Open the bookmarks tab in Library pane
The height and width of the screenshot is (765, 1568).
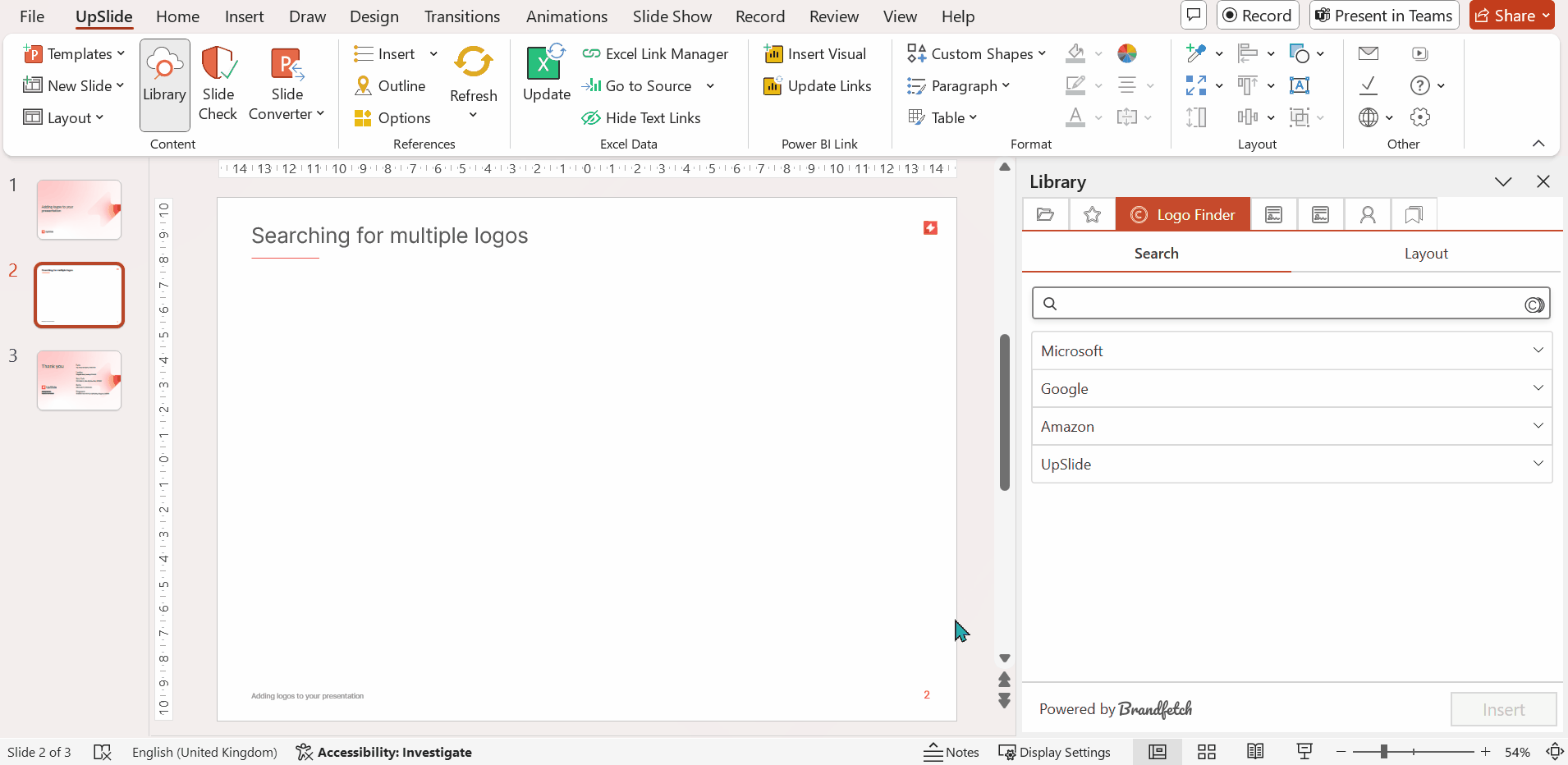[x=1414, y=214]
